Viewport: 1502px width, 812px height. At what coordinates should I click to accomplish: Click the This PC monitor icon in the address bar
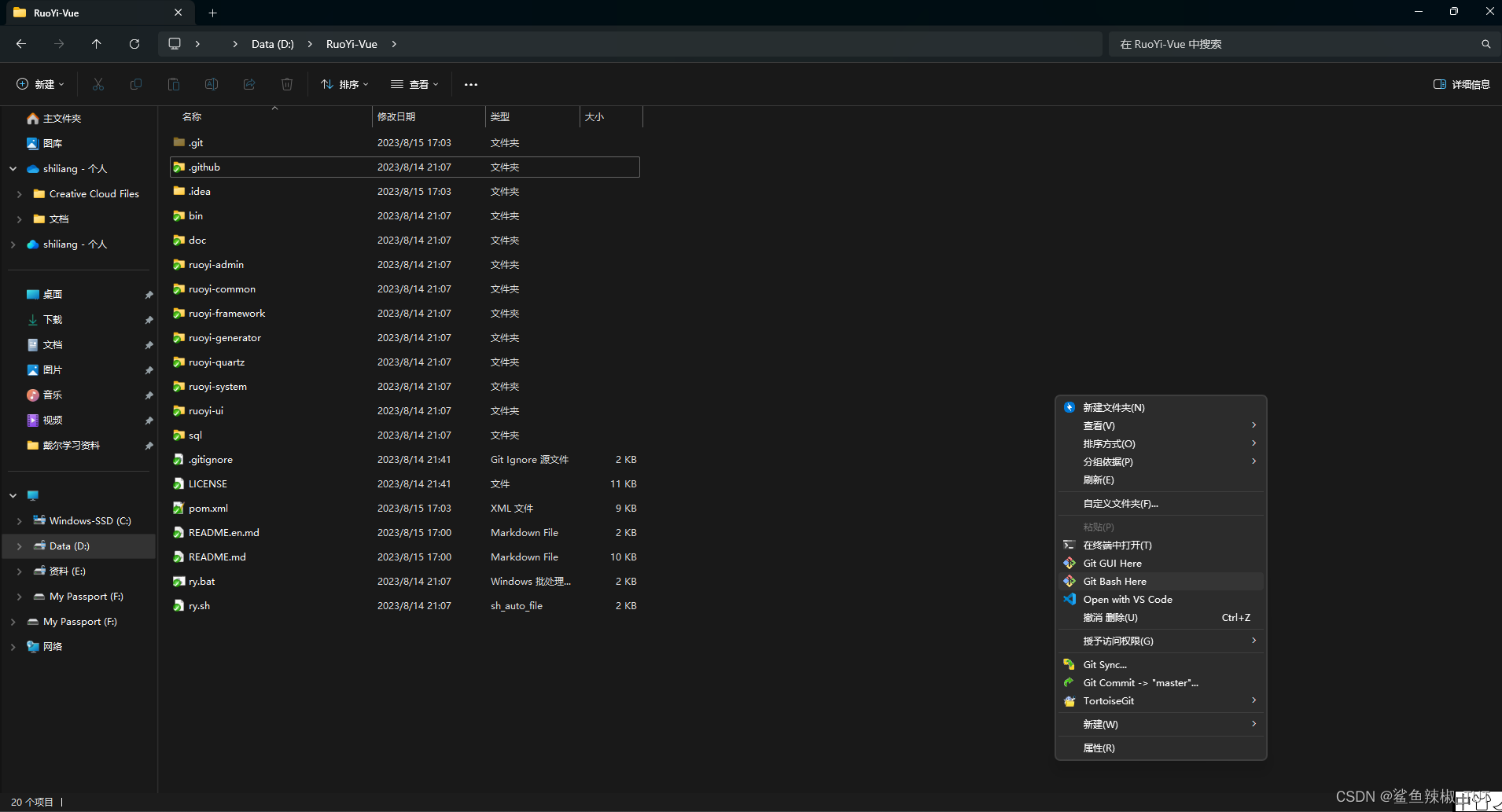pyautogui.click(x=175, y=44)
